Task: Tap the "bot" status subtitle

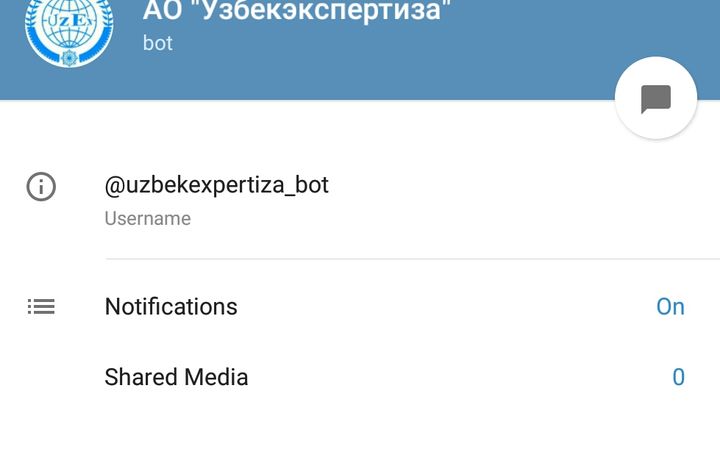Action: 158,43
